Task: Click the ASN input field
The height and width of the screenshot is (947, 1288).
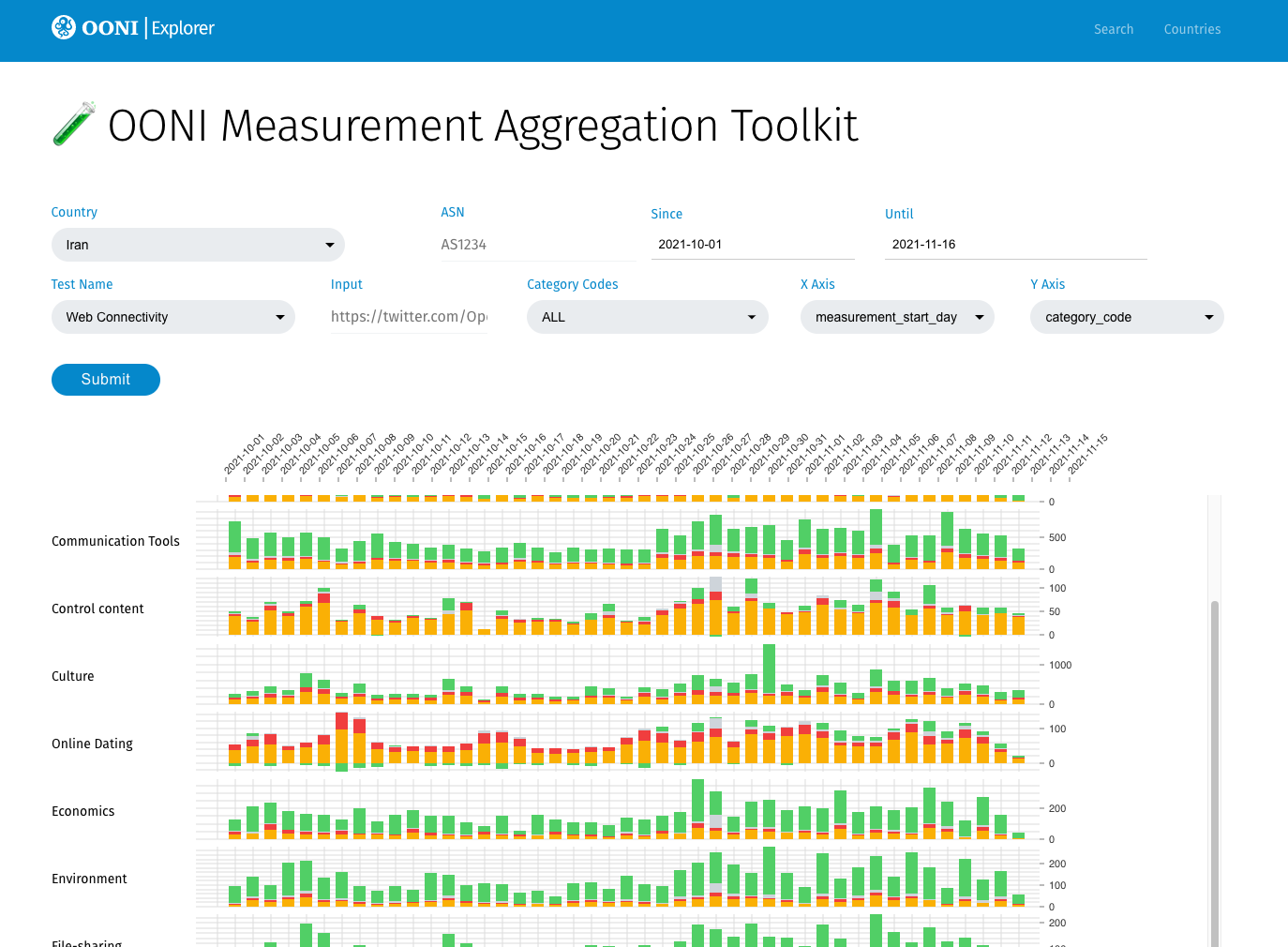Action: (x=538, y=245)
